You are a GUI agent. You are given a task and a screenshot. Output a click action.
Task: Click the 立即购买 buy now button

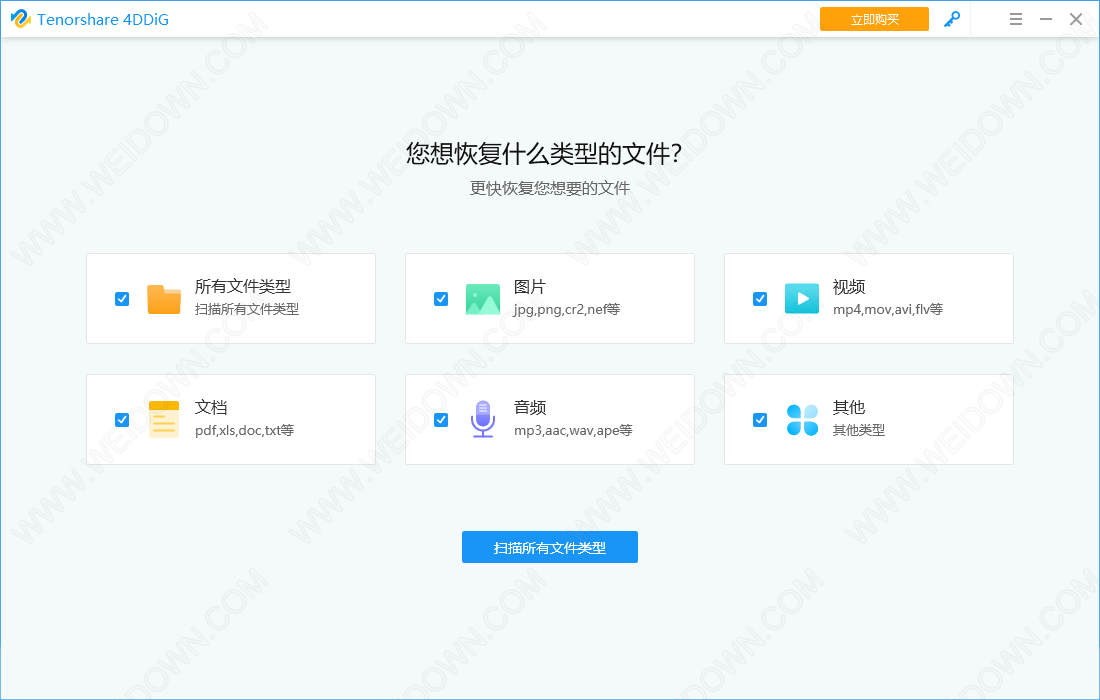[874, 19]
